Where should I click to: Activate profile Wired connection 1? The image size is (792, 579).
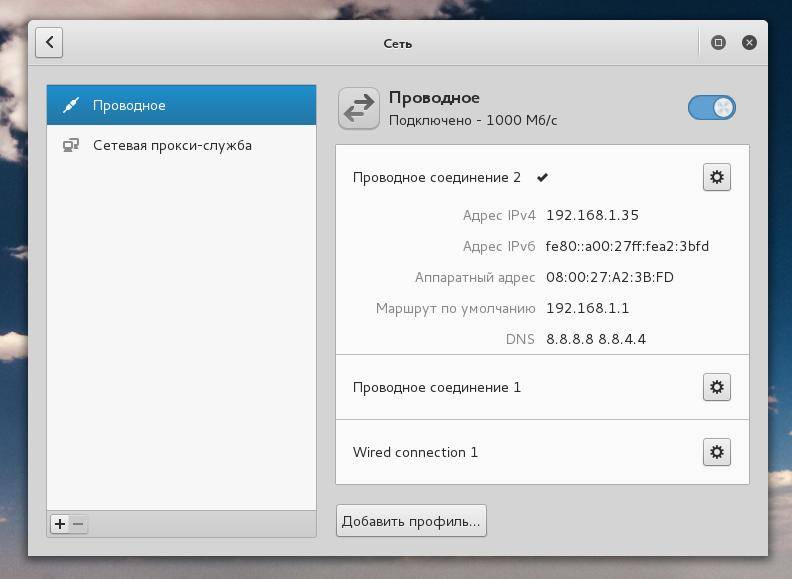pos(542,452)
